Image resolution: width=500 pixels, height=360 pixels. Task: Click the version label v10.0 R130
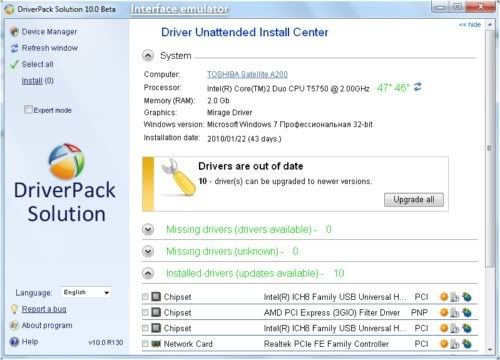click(106, 342)
